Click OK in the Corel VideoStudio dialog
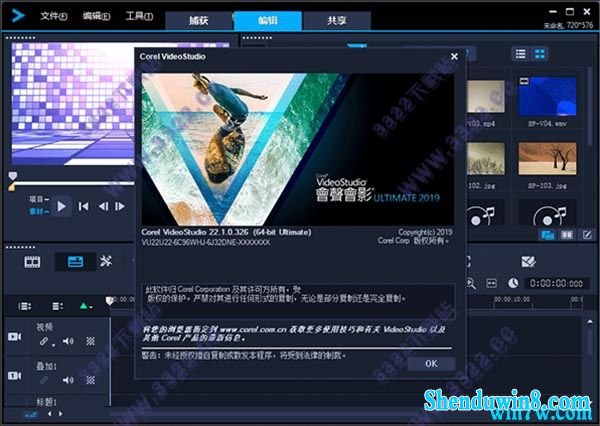This screenshot has height=426, width=600. point(431,364)
